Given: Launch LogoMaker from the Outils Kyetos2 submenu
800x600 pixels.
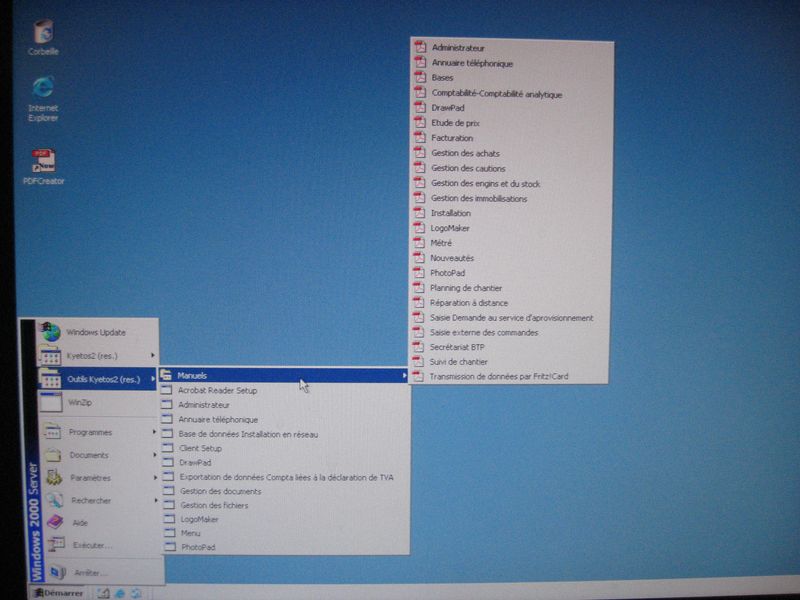Looking at the screenshot, I should point(286,519).
